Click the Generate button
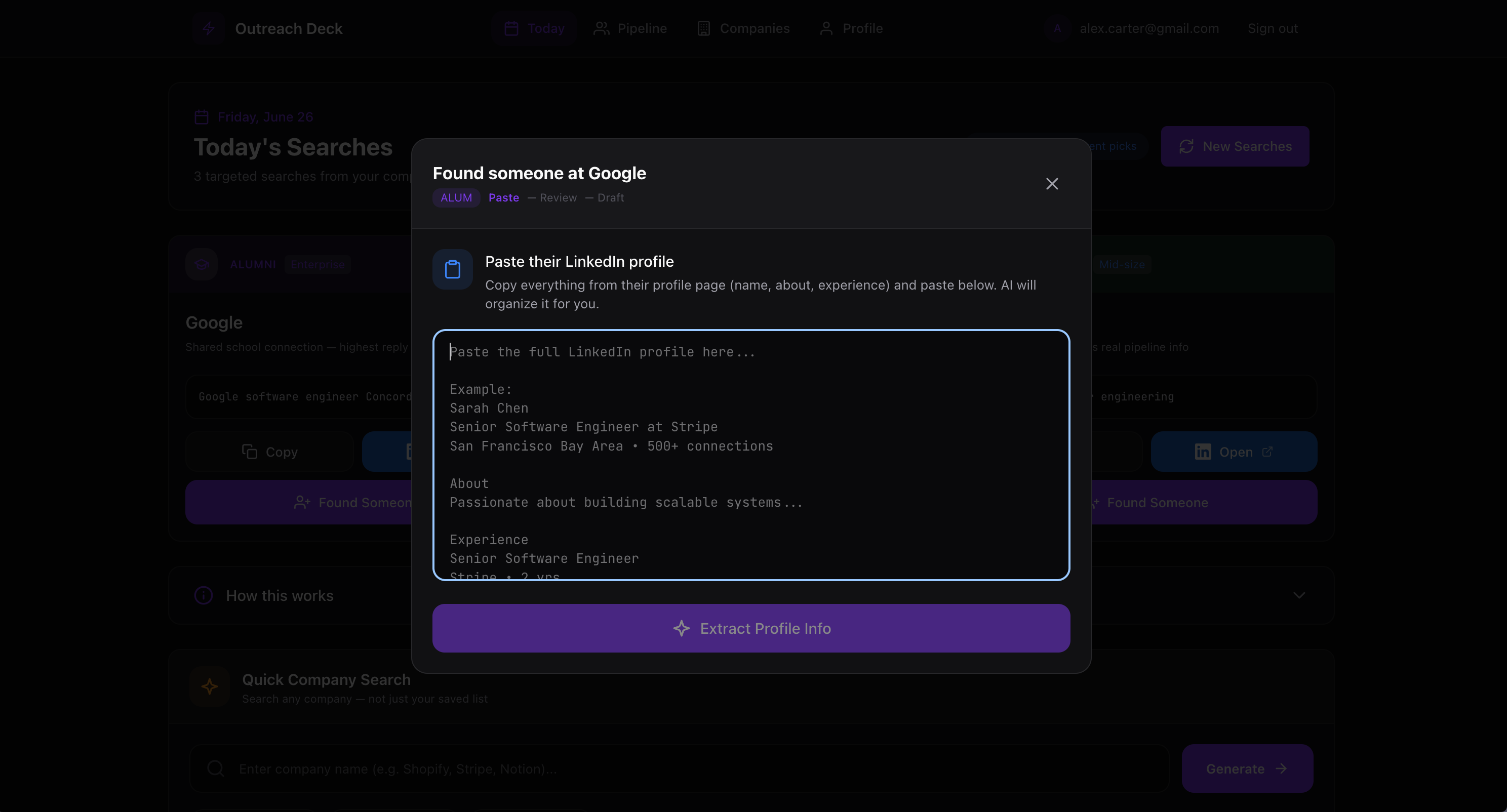Screen dimensions: 1507x812 (1247, 768)
